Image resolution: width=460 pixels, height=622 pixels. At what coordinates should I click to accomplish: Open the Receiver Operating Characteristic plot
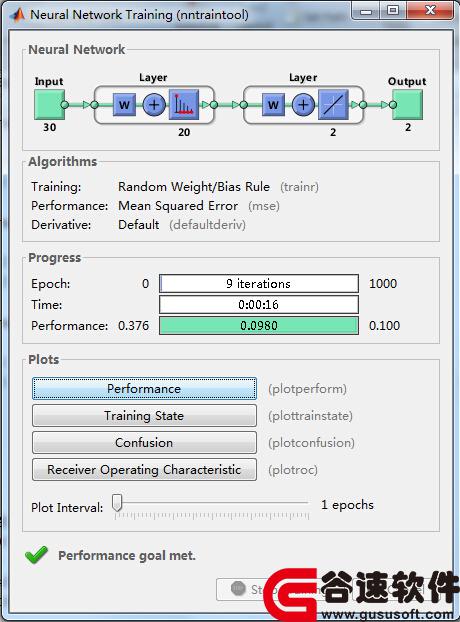[144, 470]
